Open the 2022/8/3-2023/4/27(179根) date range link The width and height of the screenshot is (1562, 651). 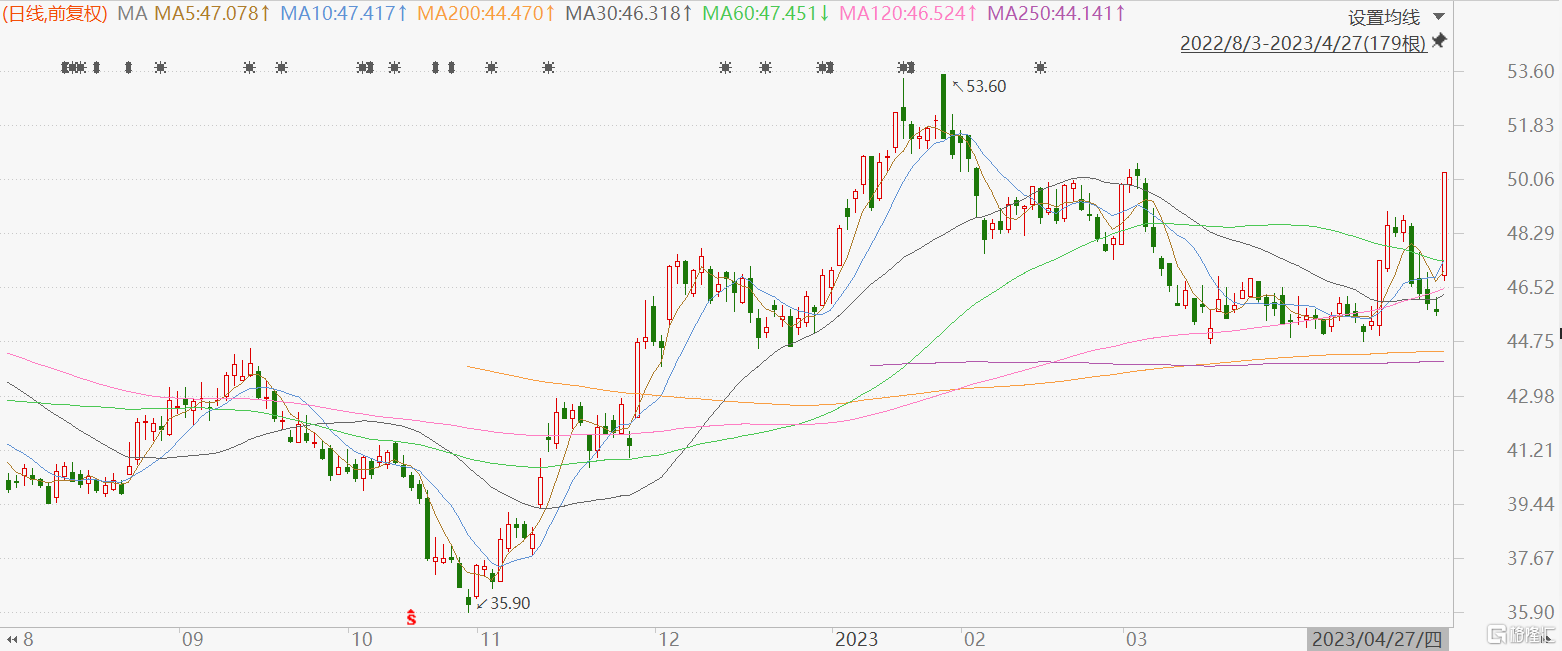(x=1303, y=44)
